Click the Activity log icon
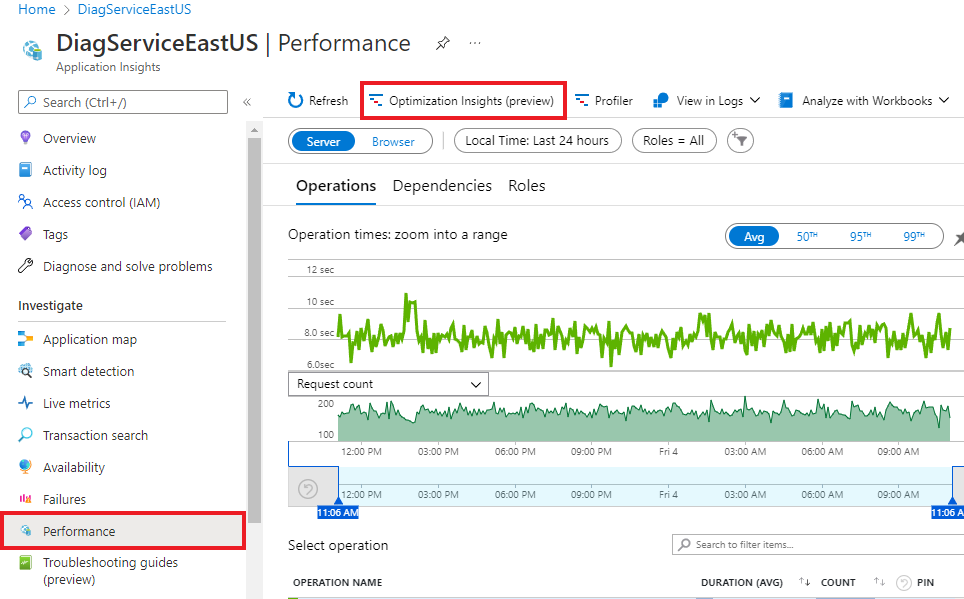 (25, 170)
